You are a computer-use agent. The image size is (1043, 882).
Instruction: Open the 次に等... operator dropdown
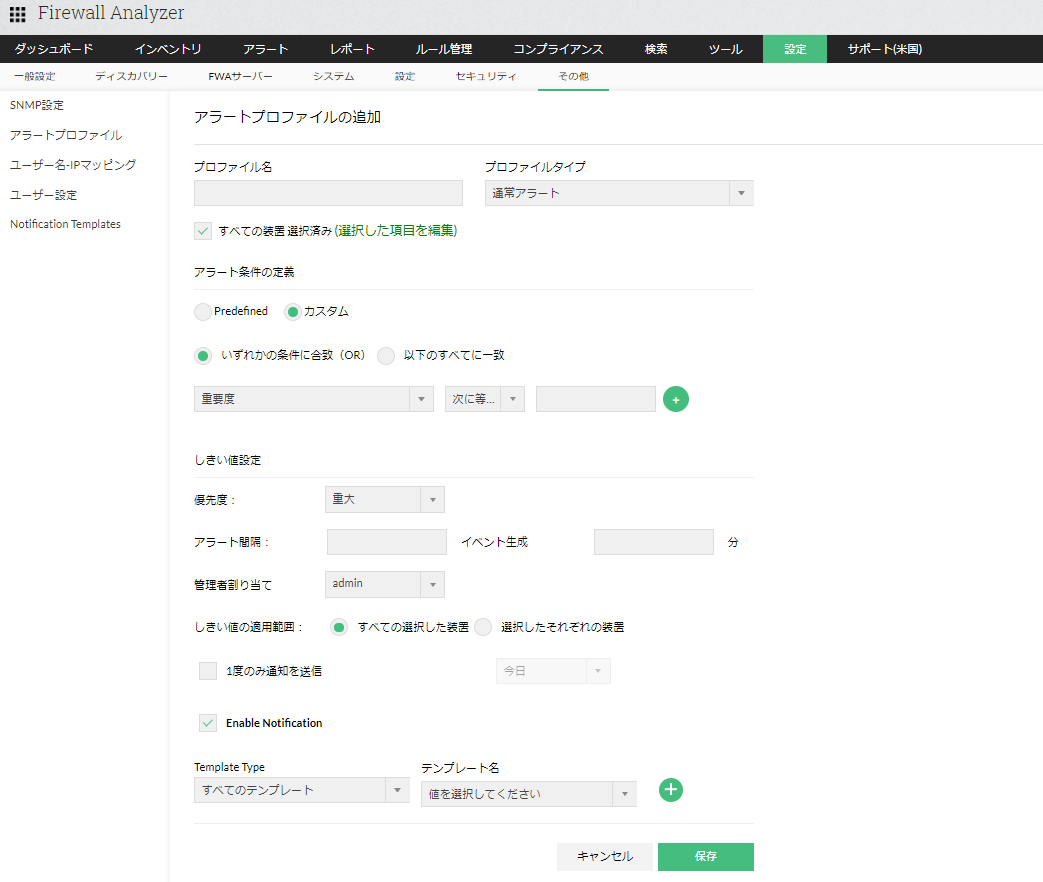pos(485,399)
